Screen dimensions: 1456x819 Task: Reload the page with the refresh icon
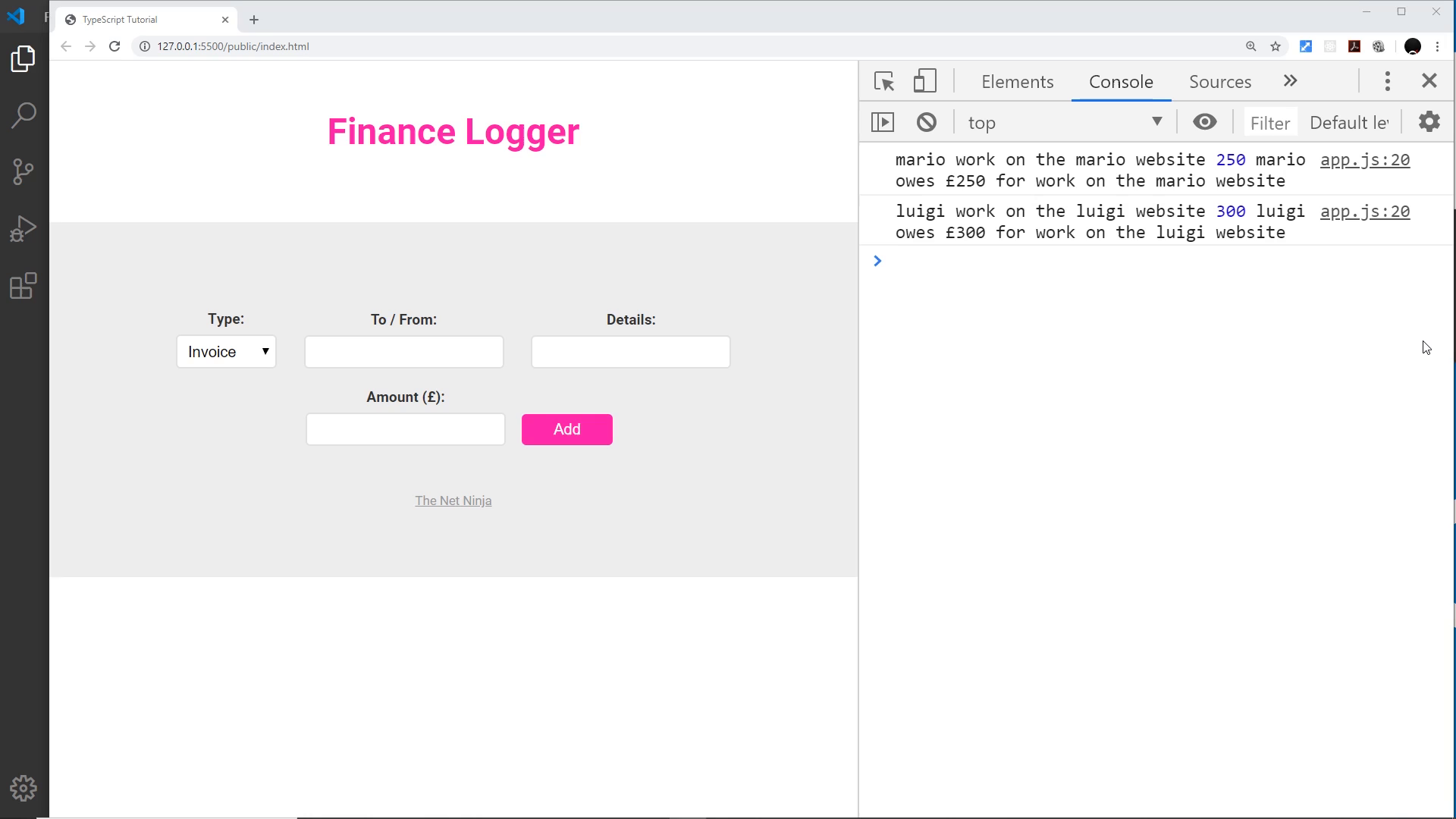(x=115, y=46)
